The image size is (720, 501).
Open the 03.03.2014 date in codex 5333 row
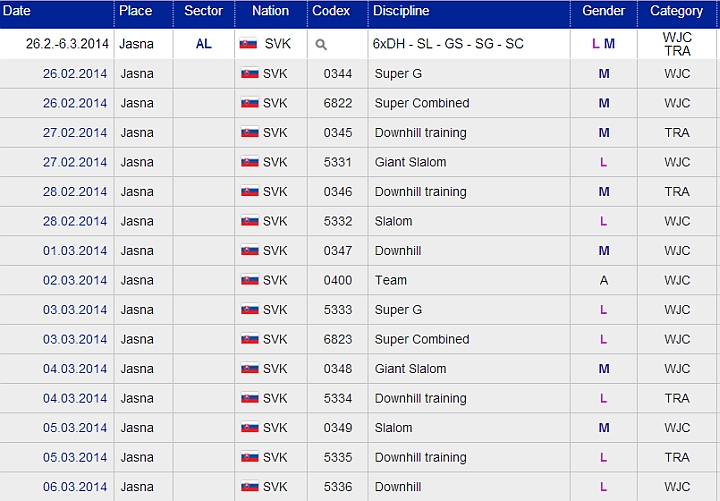click(x=75, y=310)
